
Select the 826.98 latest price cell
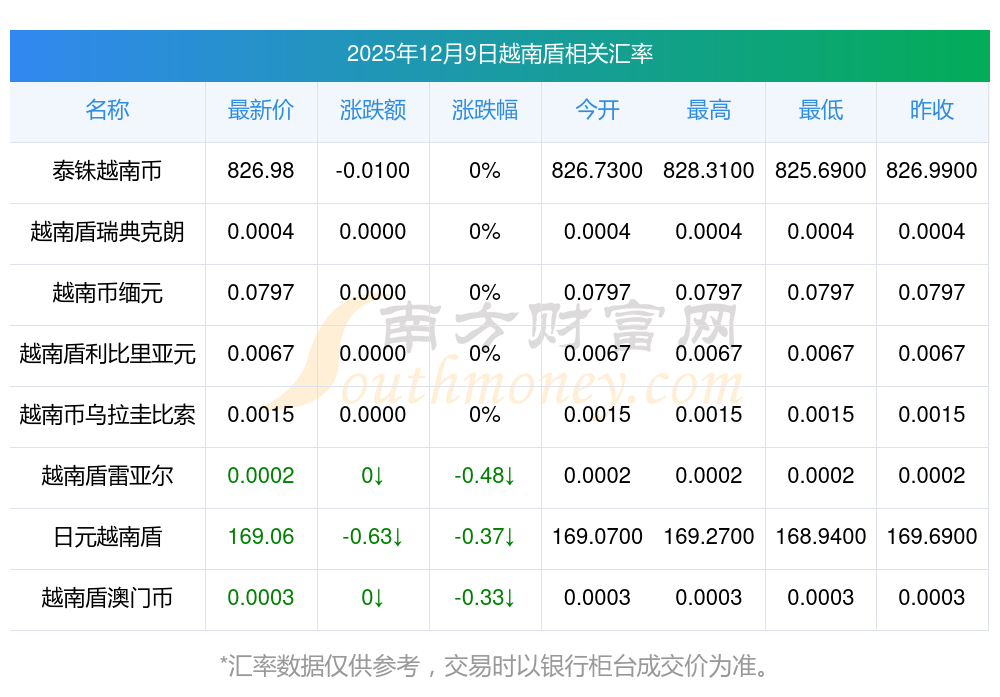[260, 171]
